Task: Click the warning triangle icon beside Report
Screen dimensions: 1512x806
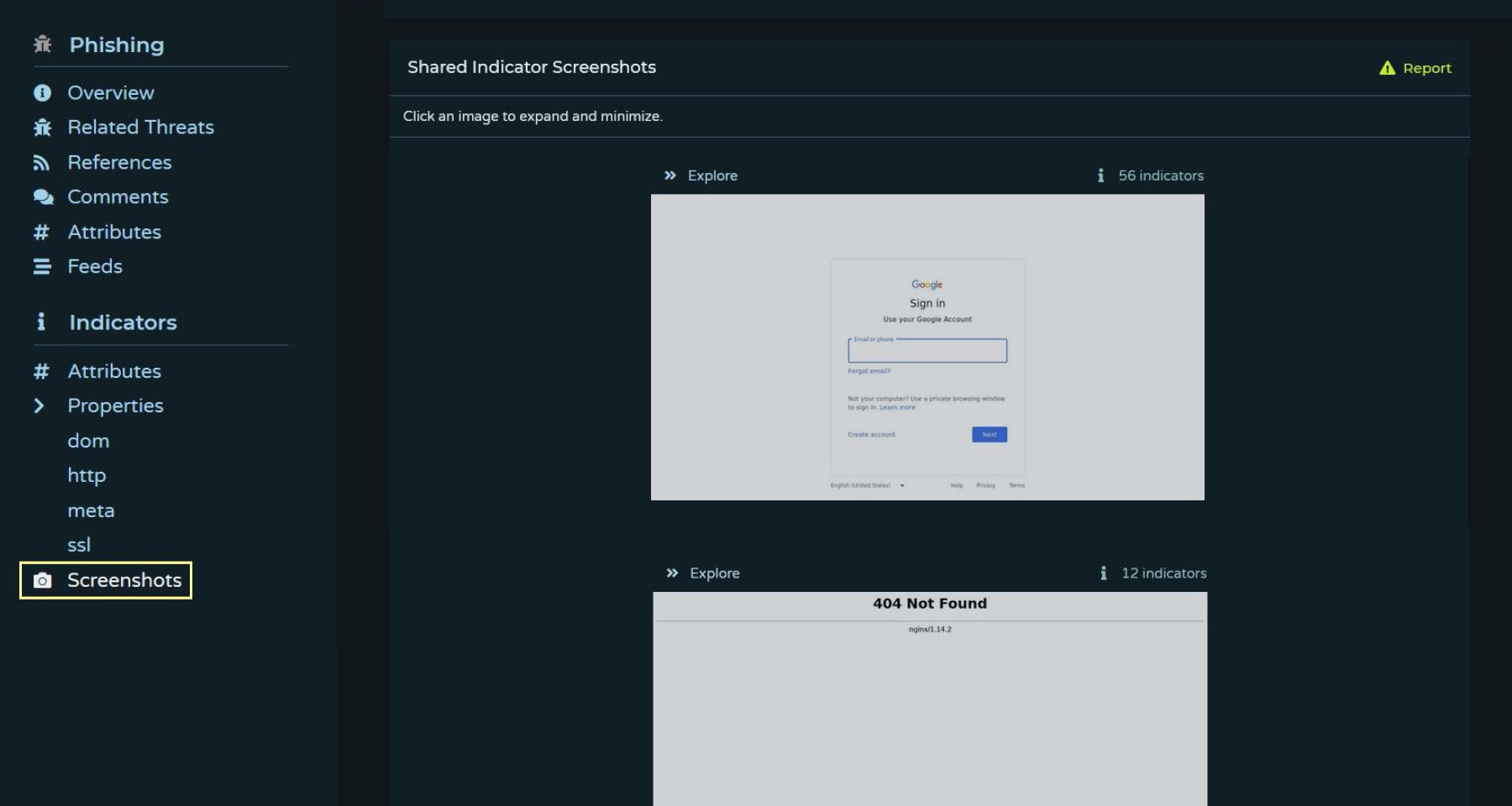Action: click(1387, 68)
